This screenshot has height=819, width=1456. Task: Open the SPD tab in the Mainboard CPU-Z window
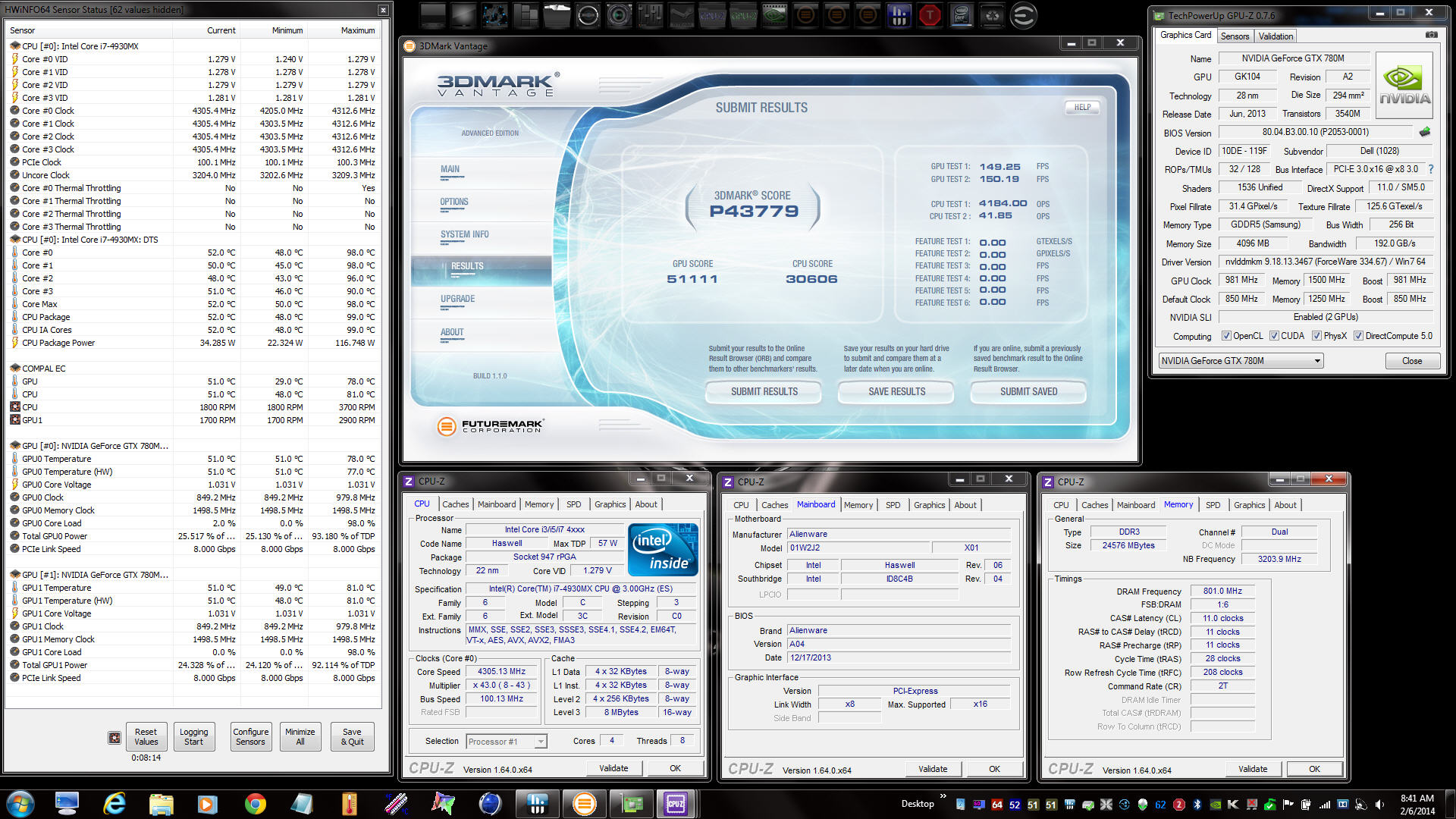pyautogui.click(x=893, y=505)
